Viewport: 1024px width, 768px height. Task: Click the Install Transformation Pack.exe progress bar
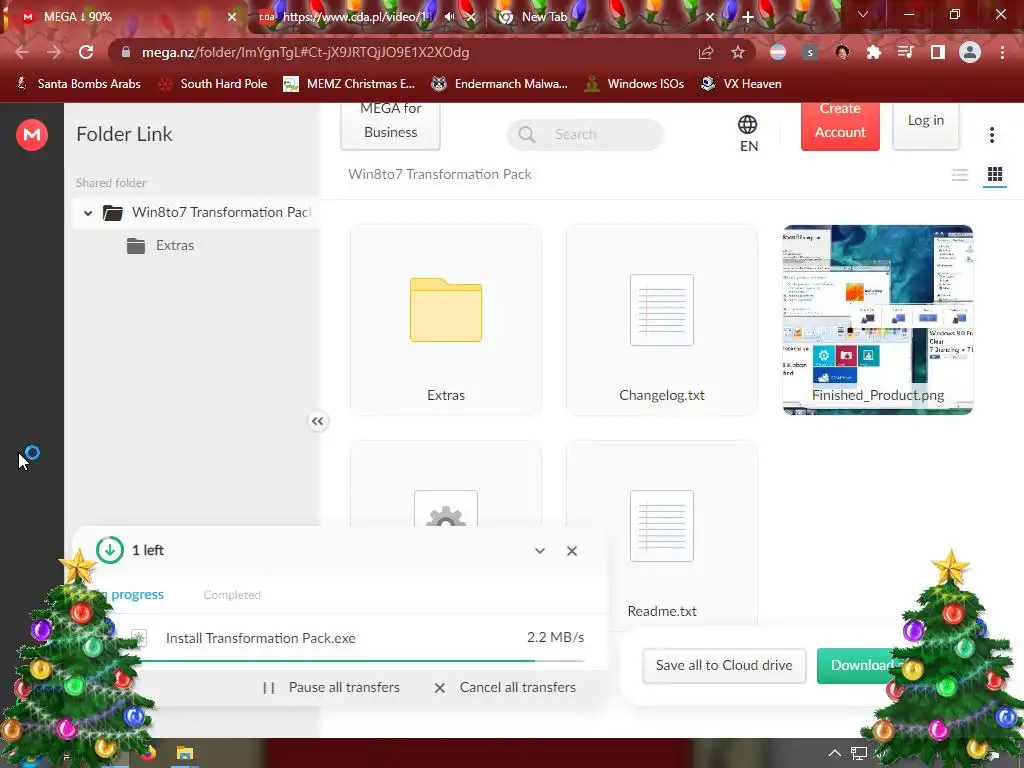point(362,661)
